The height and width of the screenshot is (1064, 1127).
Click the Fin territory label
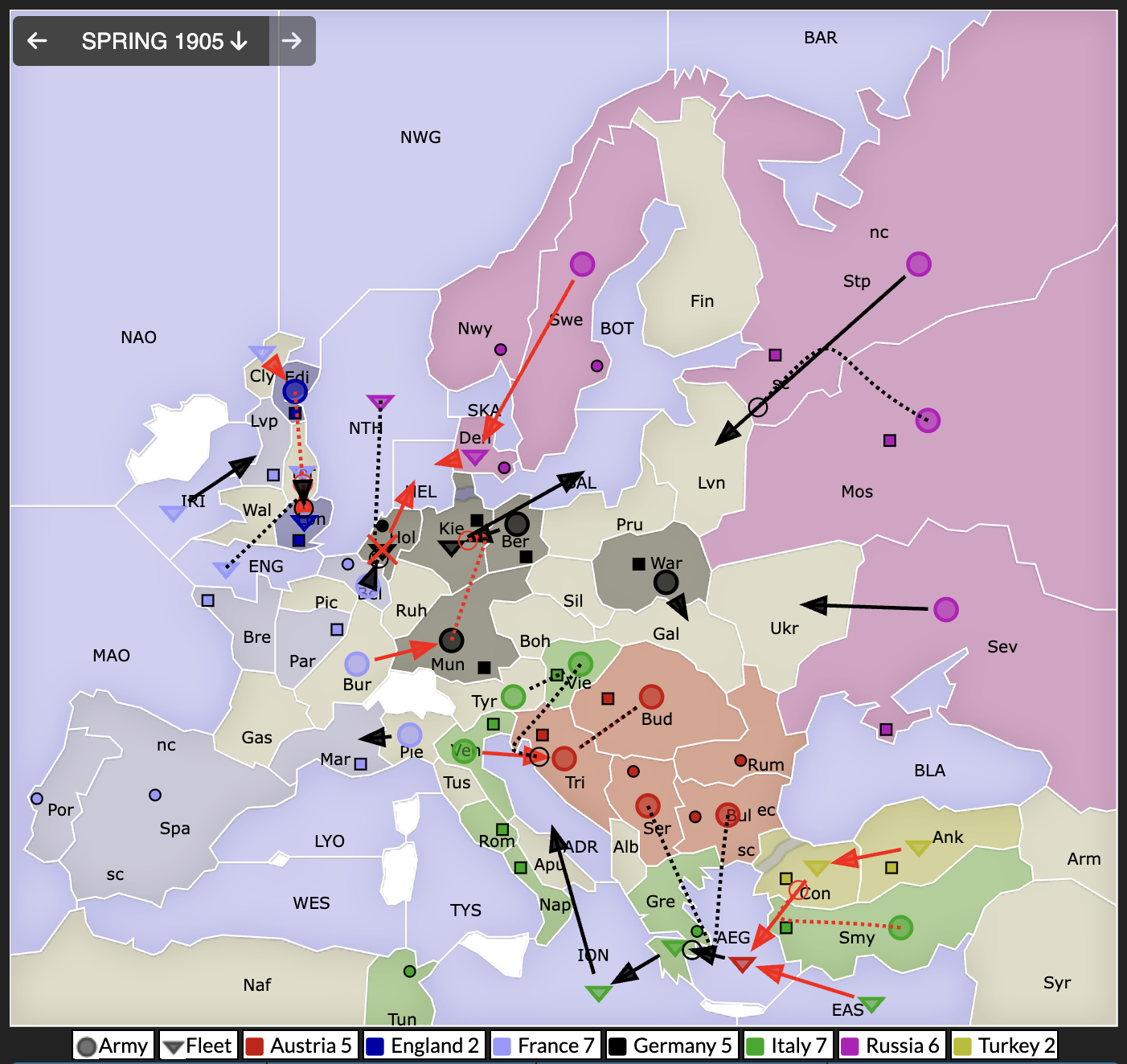click(x=702, y=301)
